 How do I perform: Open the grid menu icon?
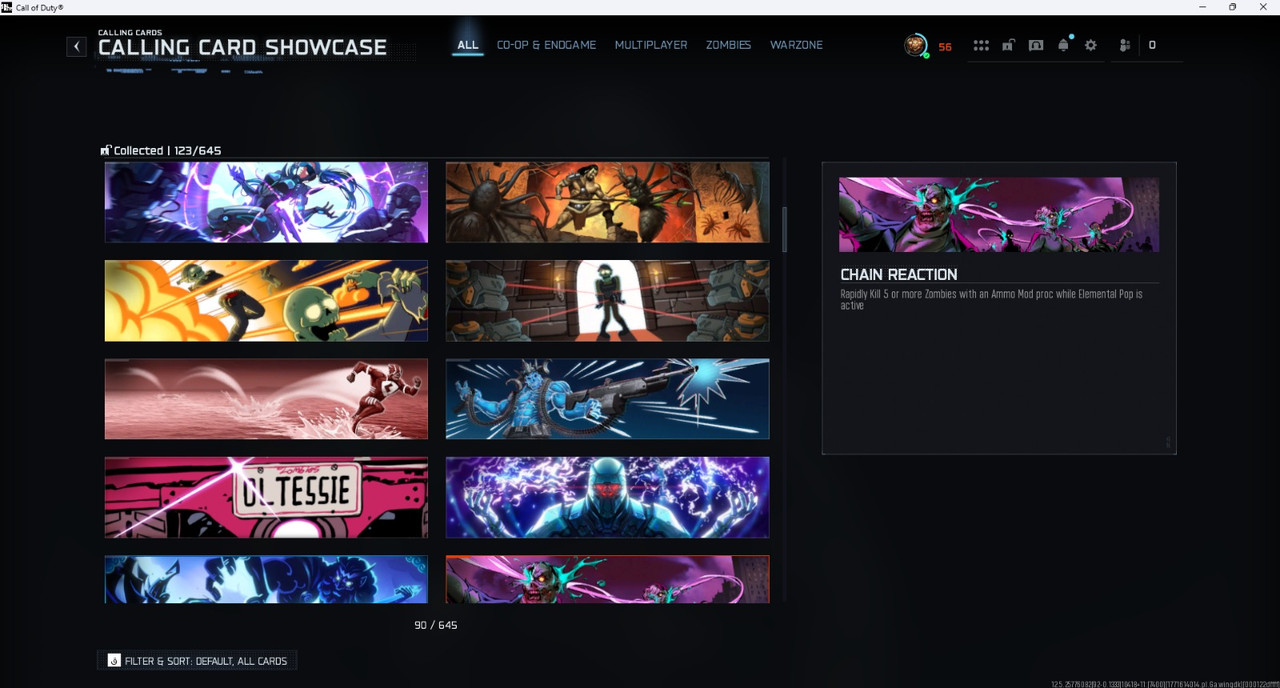[981, 46]
